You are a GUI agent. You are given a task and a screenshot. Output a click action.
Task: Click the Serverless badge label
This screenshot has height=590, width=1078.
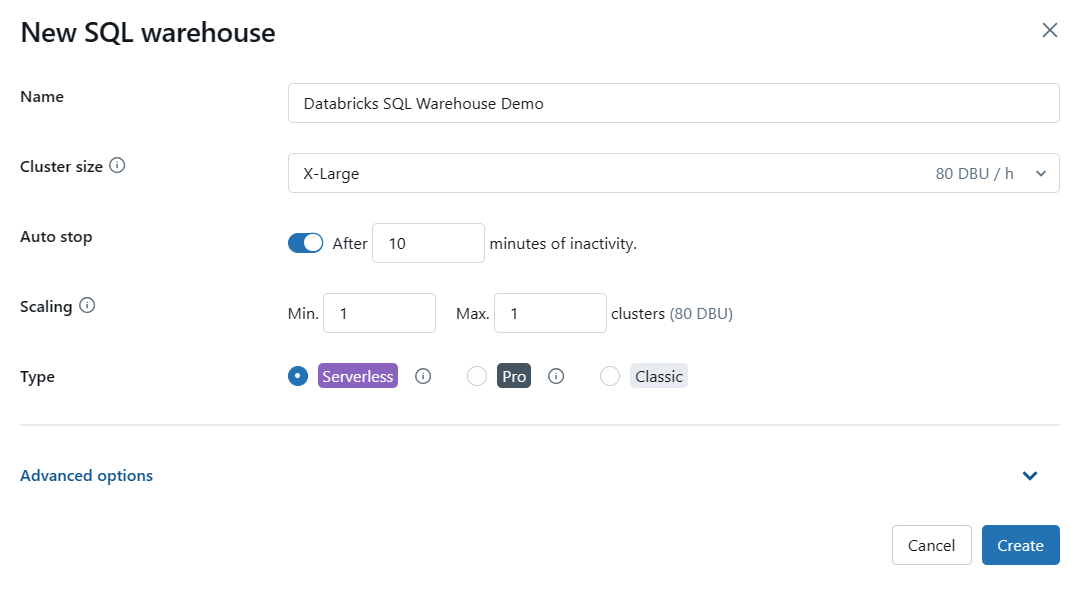pyautogui.click(x=357, y=376)
